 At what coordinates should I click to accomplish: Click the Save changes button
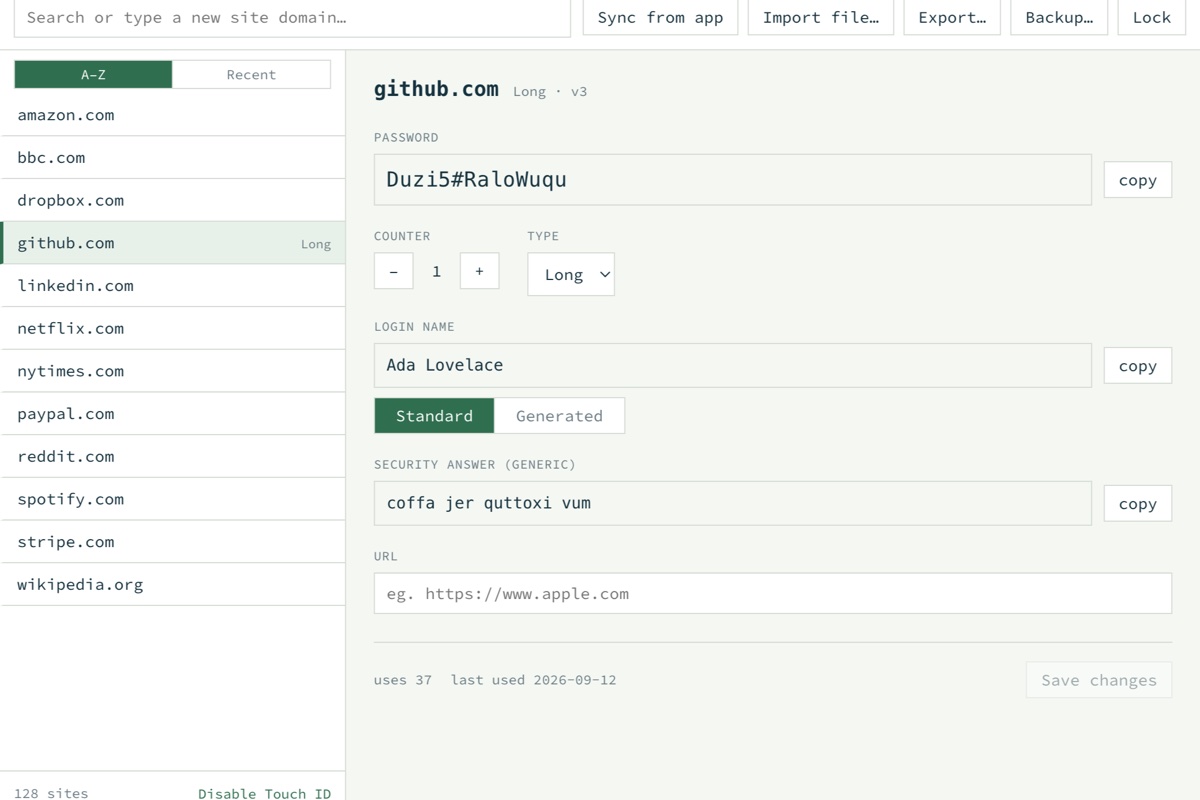pos(1099,680)
